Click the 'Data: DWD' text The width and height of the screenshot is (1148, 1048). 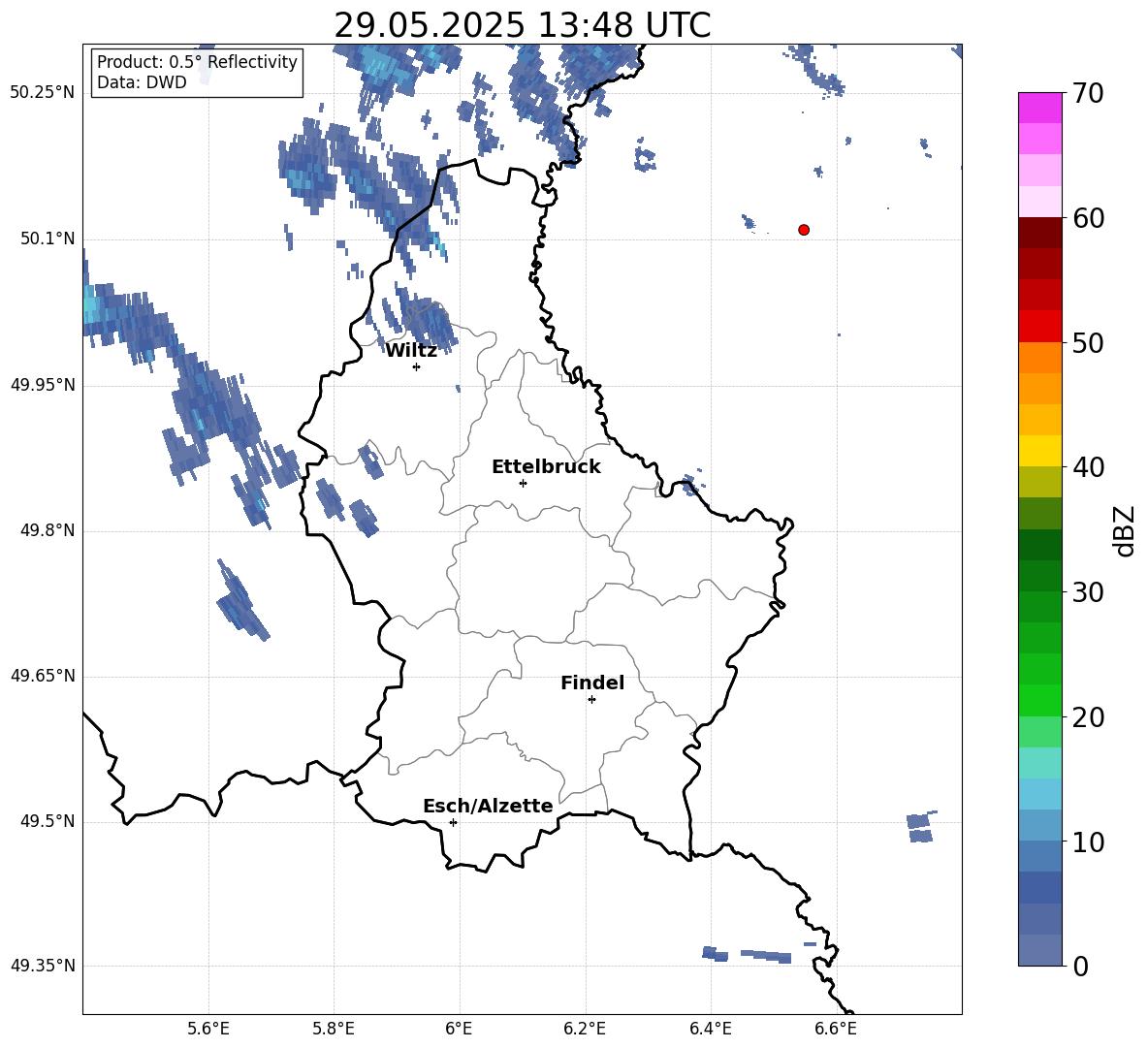pos(142,82)
